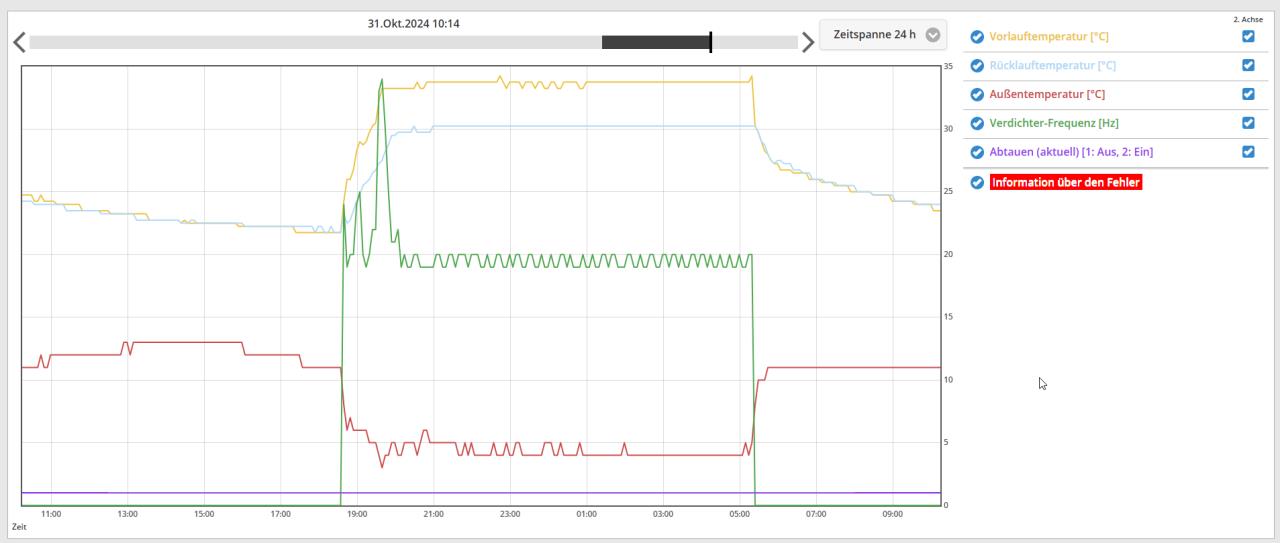The width and height of the screenshot is (1280, 543).
Task: Click the 13:00 time axis label
Action: pos(128,514)
